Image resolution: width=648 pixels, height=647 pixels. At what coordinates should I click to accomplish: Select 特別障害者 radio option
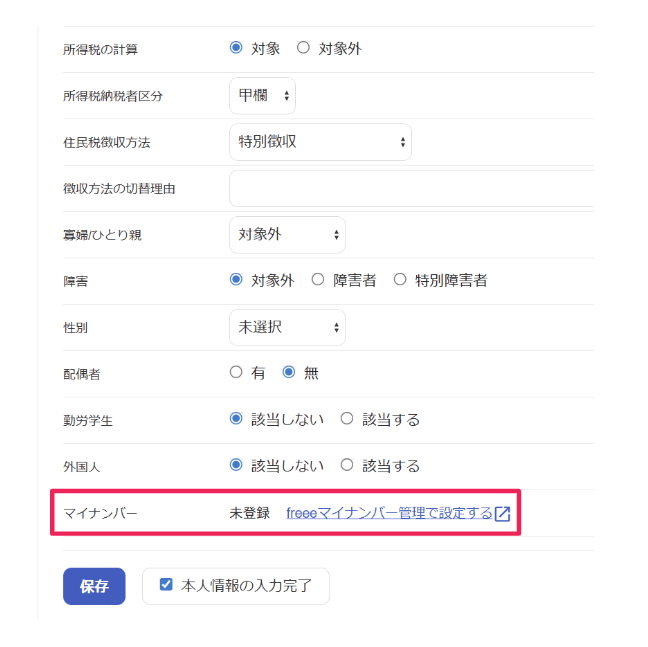pyautogui.click(x=400, y=280)
